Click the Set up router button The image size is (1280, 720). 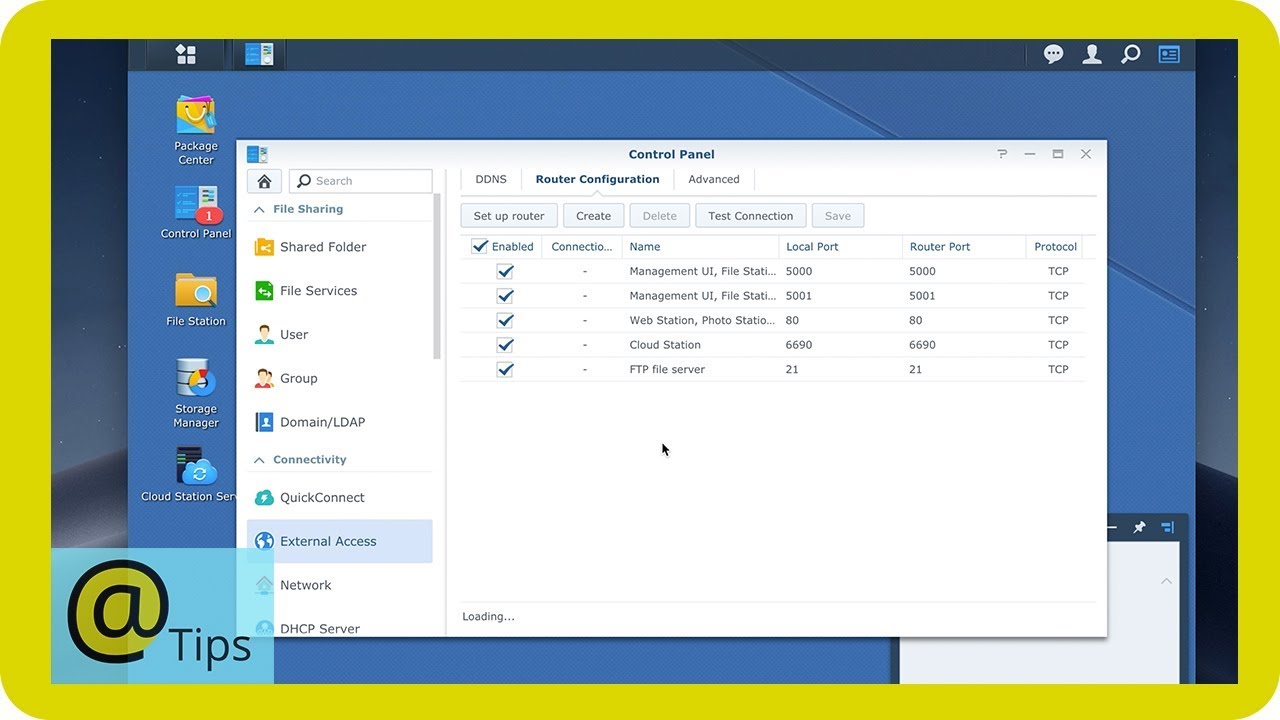[509, 216]
